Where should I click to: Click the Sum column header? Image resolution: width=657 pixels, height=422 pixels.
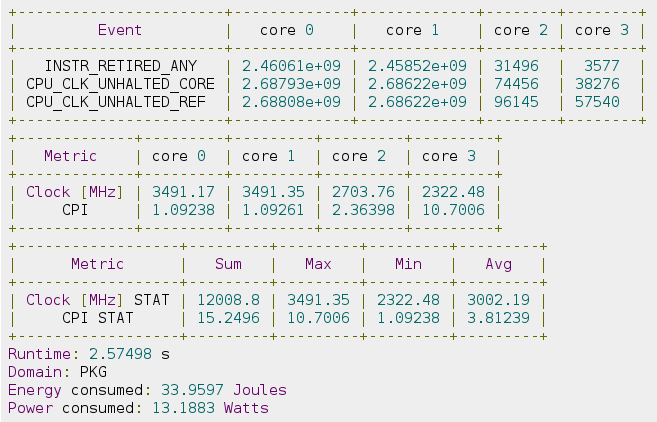pyautogui.click(x=227, y=264)
